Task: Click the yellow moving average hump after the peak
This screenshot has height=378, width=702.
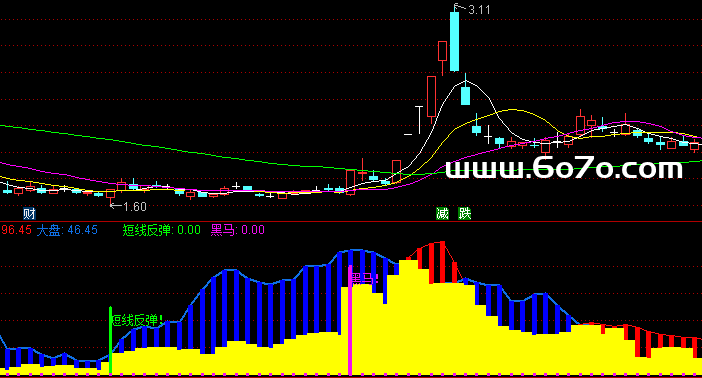Action: tap(513, 110)
